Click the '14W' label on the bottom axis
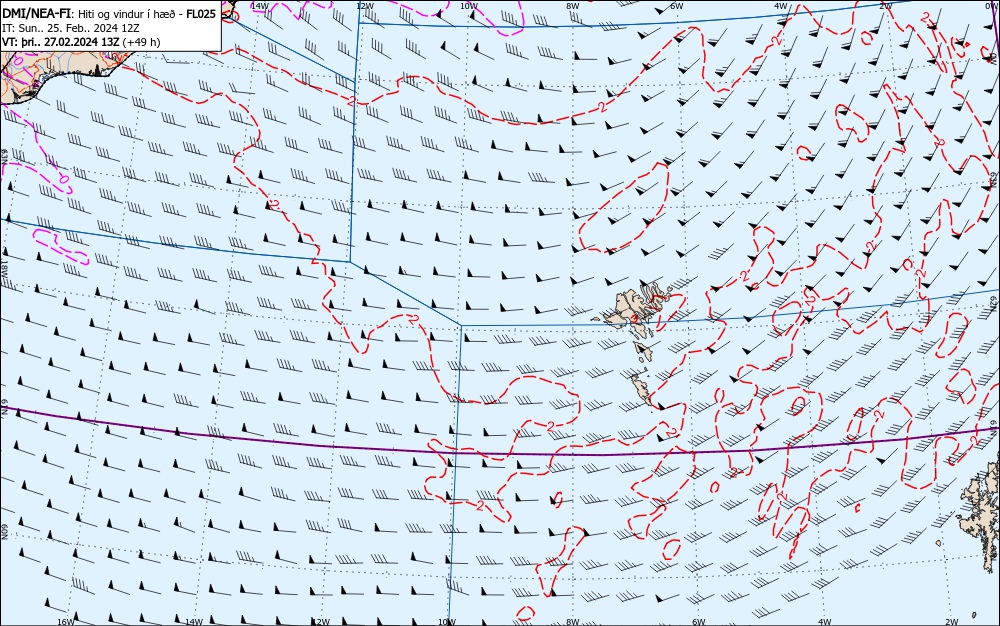Screen dimensions: 1000x626 pyautogui.click(x=194, y=622)
